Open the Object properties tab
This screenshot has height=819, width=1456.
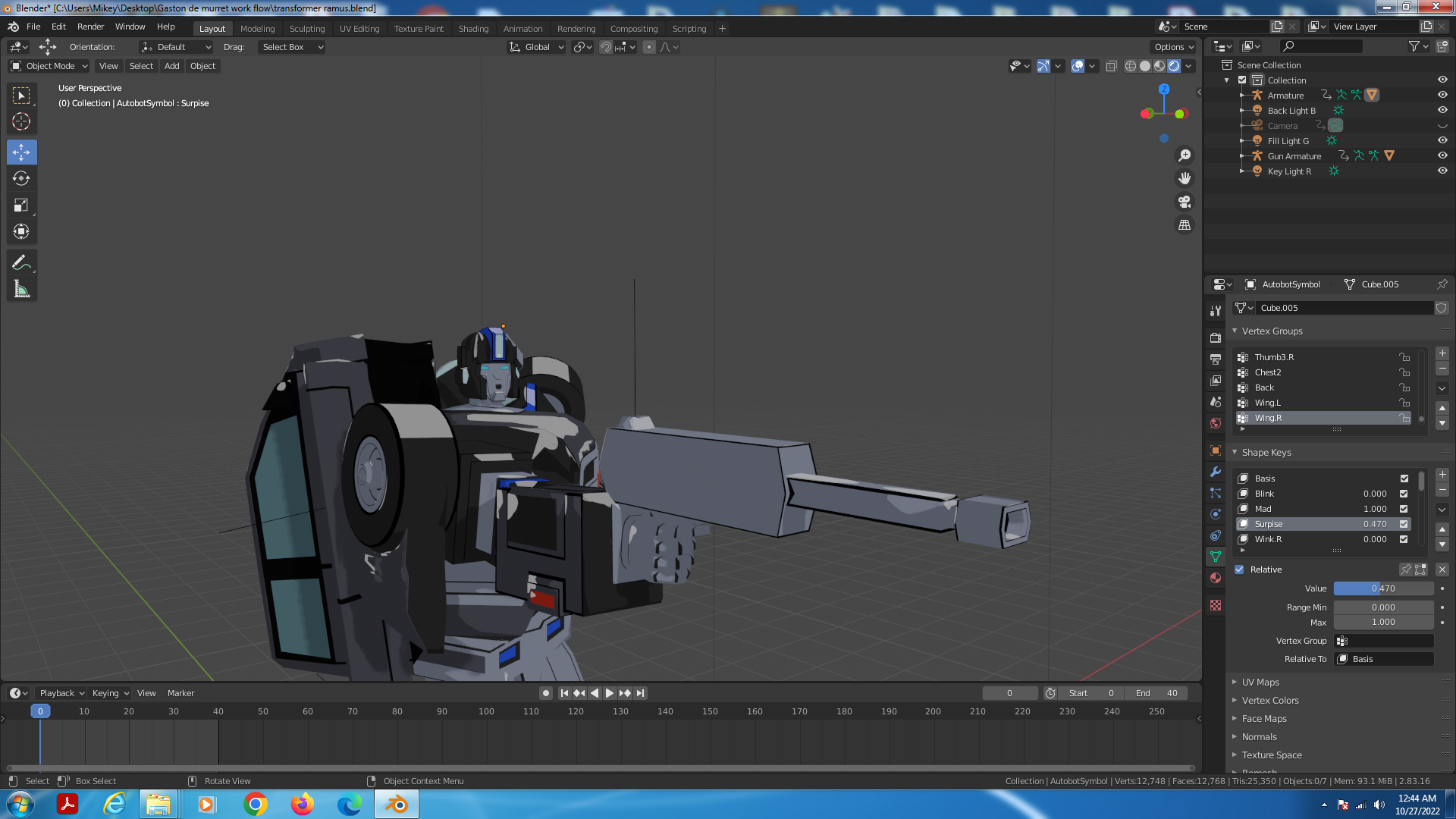[1216, 450]
